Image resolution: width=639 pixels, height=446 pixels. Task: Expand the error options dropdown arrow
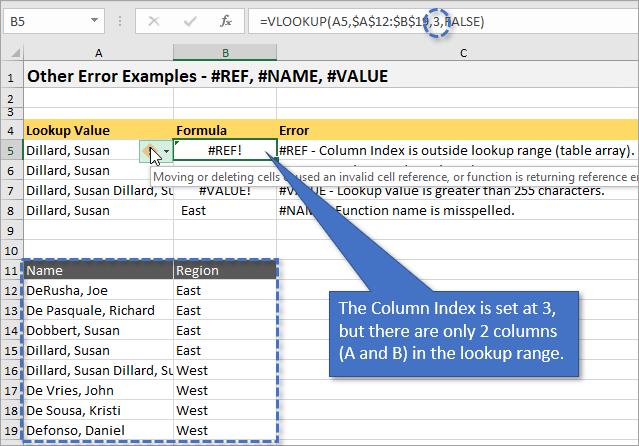(166, 151)
